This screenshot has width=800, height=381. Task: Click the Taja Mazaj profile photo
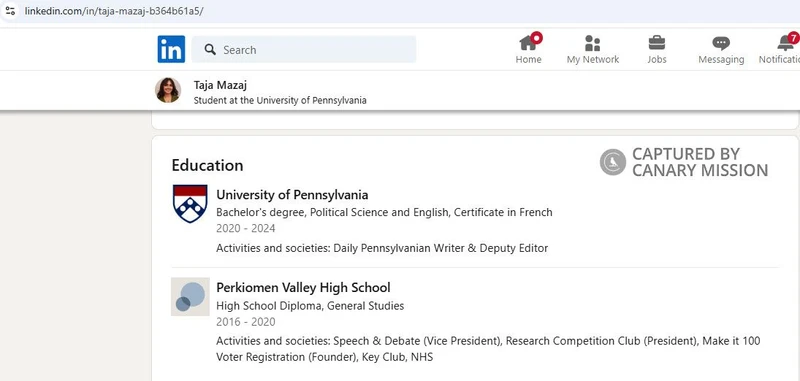pos(168,90)
